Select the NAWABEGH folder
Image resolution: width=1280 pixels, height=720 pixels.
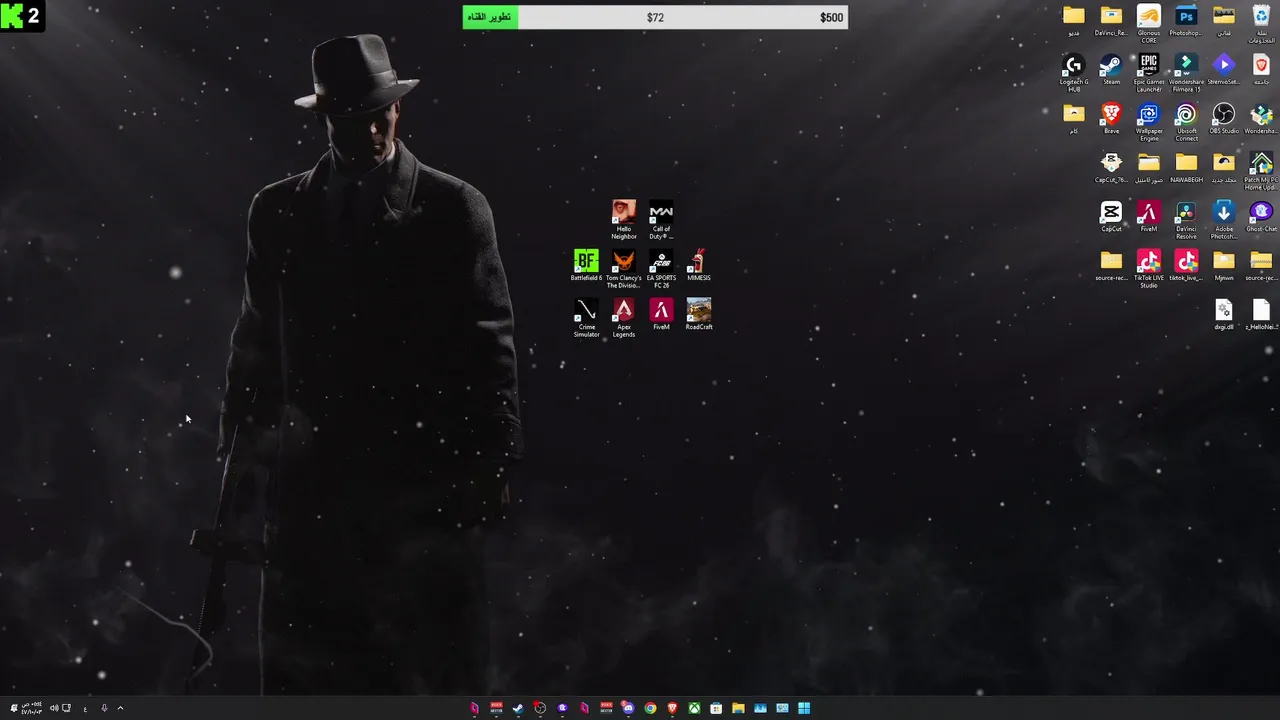point(1186,167)
